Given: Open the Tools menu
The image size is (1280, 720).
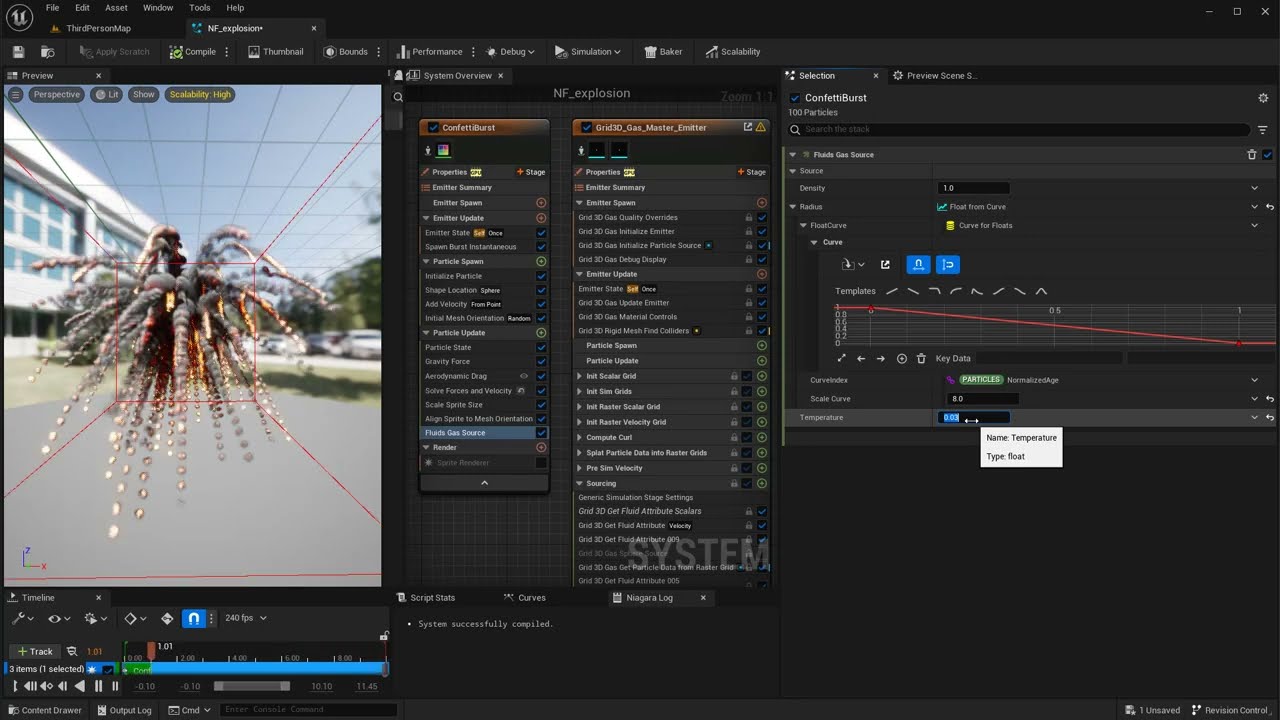Looking at the screenshot, I should [200, 8].
